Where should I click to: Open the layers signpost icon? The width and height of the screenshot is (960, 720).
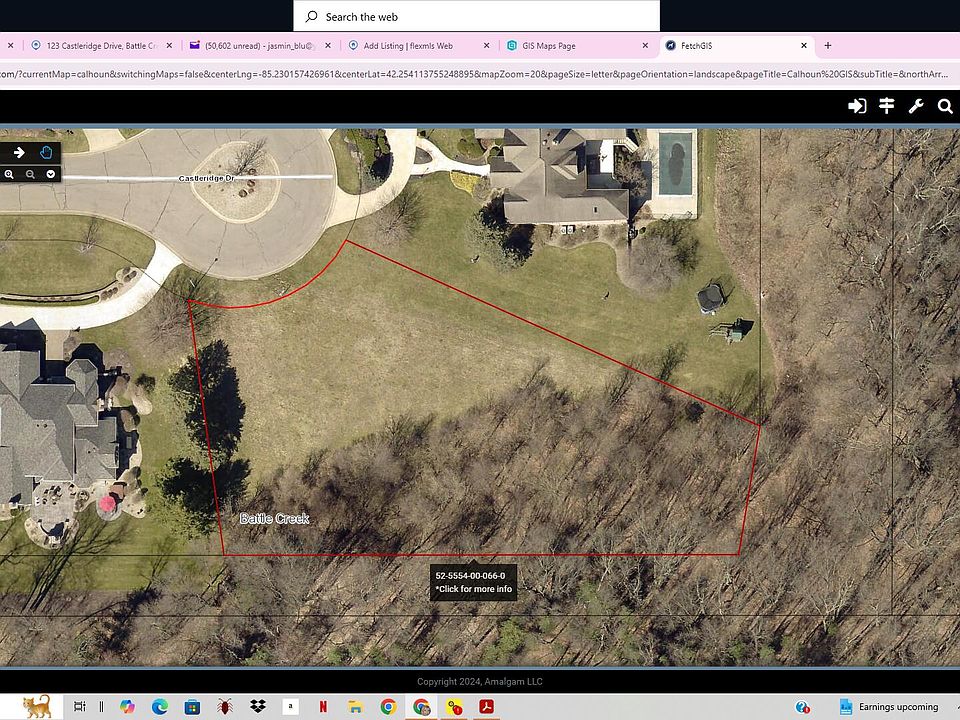(x=887, y=107)
